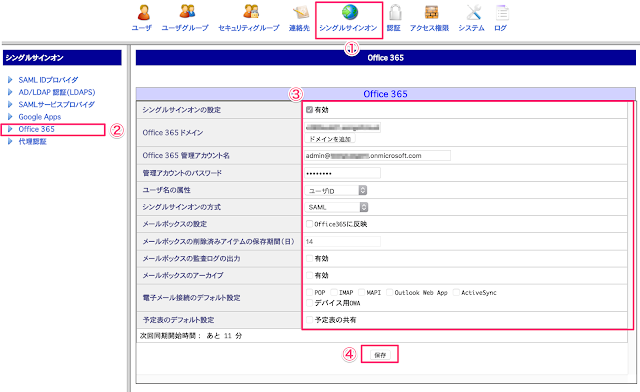Focus Office 365 管理アカウント名 field

[x=378, y=156]
